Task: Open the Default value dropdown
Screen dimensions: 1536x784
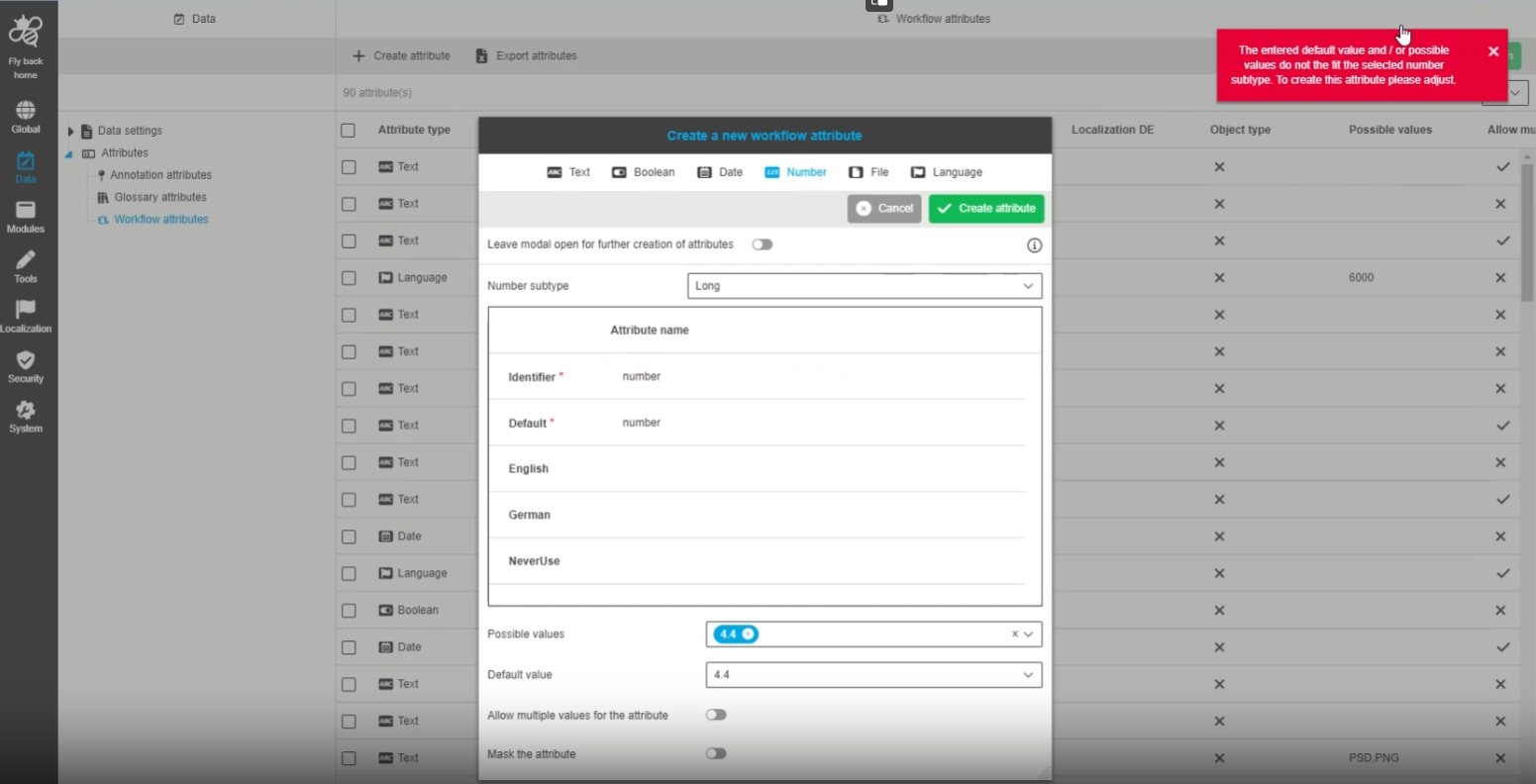Action: tap(873, 675)
